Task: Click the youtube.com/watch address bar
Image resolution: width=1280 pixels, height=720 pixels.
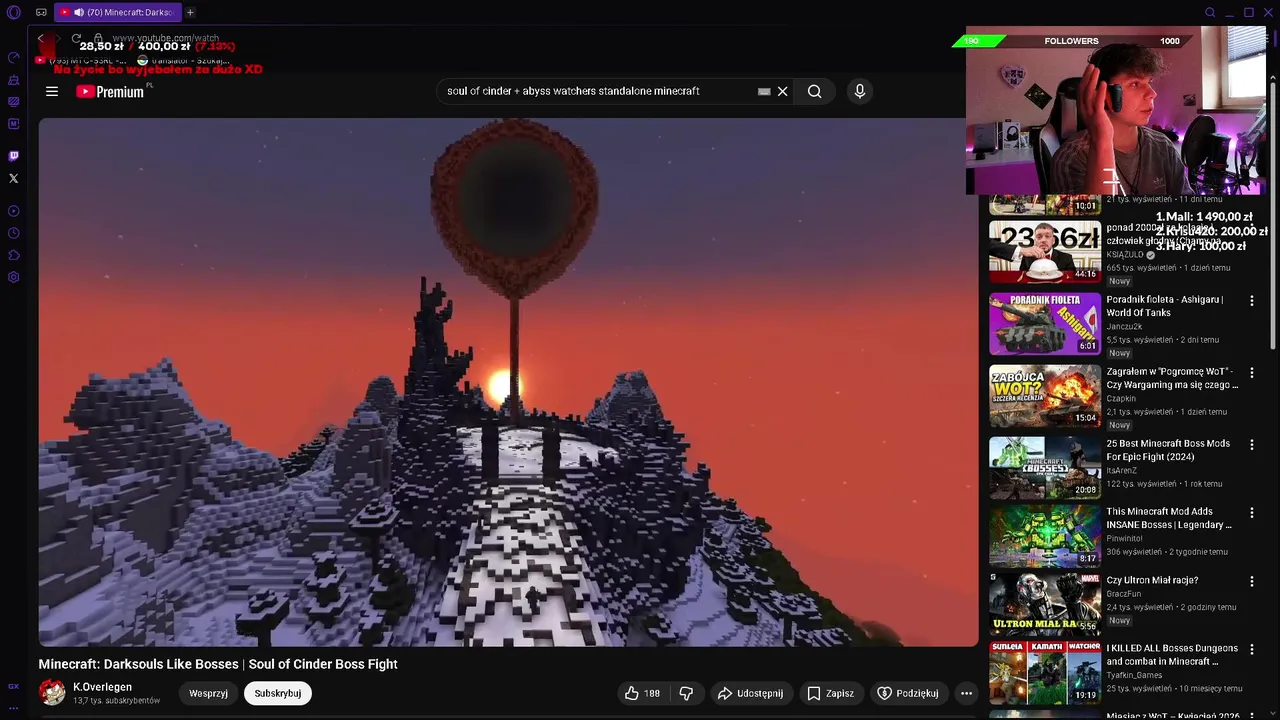Action: [165, 38]
